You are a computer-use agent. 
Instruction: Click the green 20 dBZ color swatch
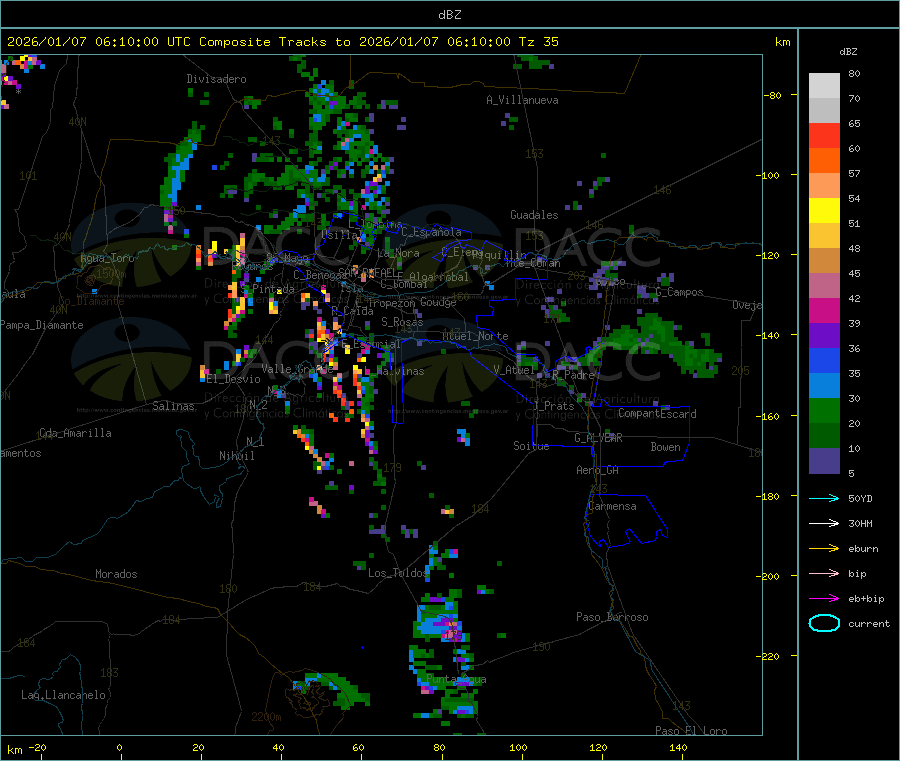[824, 410]
